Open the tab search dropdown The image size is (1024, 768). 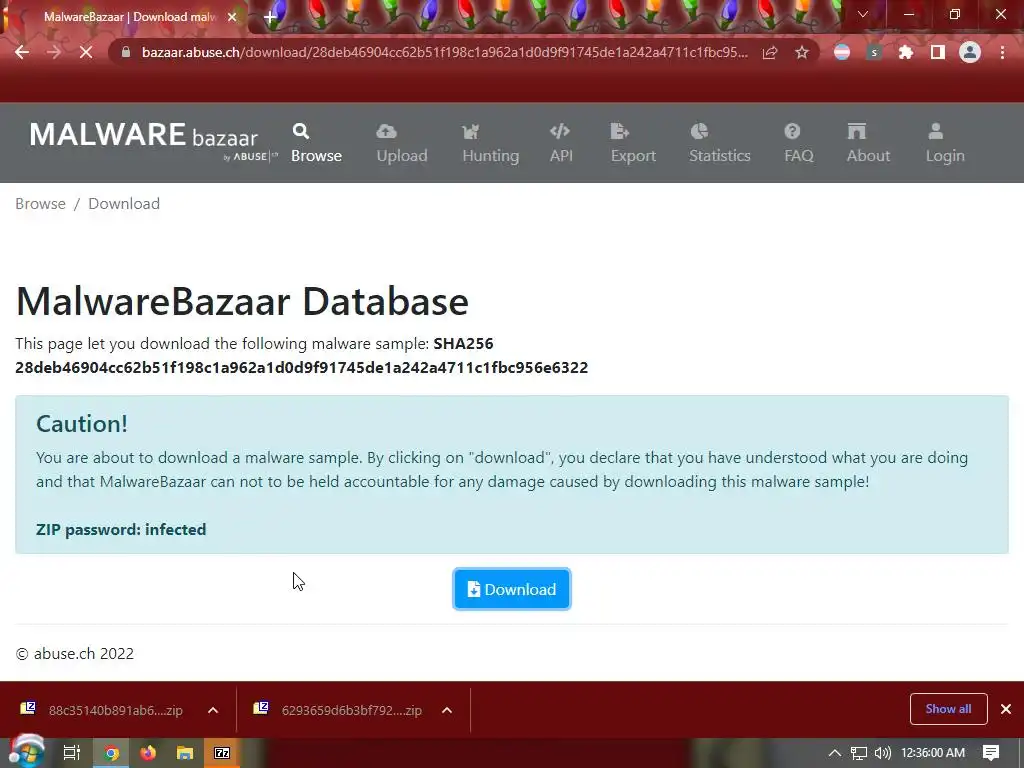tap(863, 14)
